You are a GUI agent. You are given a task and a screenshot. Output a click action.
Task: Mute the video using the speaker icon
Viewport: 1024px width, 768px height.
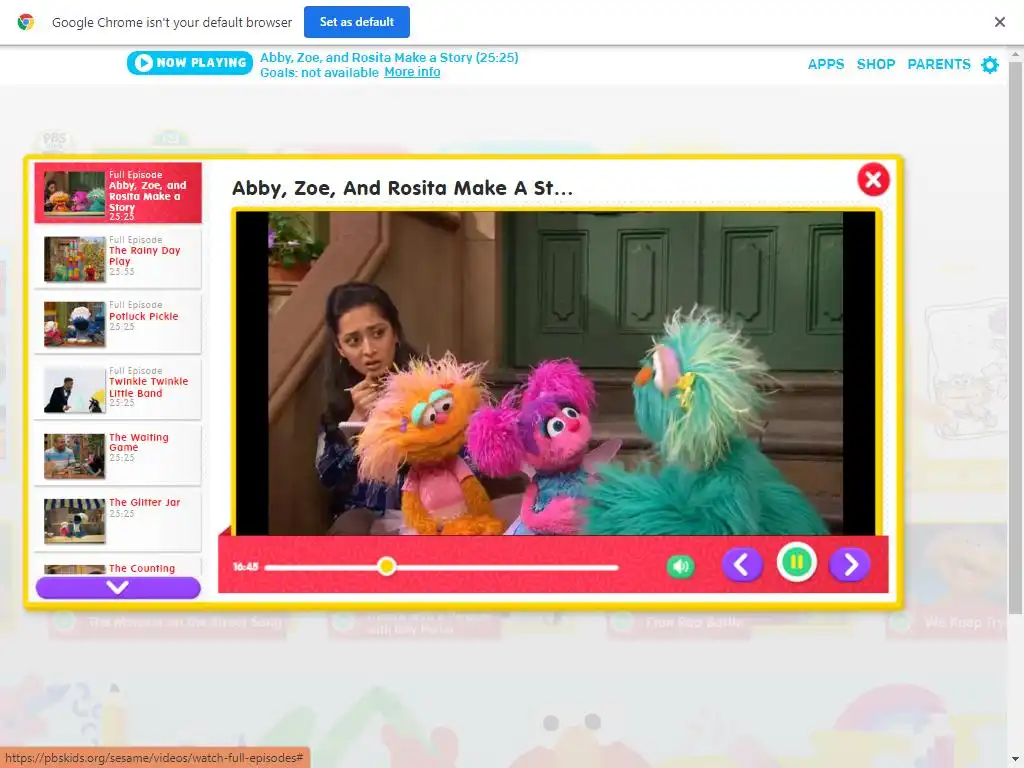[x=680, y=566]
